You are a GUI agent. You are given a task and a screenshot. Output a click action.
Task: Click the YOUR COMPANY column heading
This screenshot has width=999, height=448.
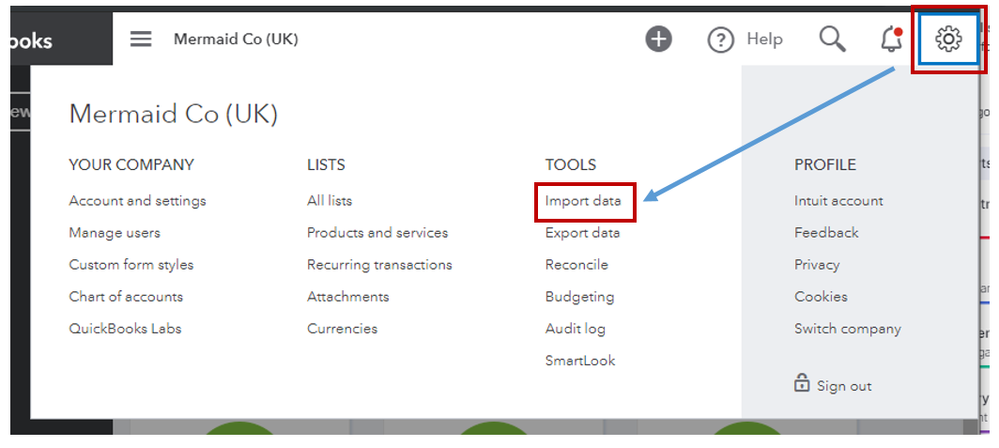(x=131, y=164)
